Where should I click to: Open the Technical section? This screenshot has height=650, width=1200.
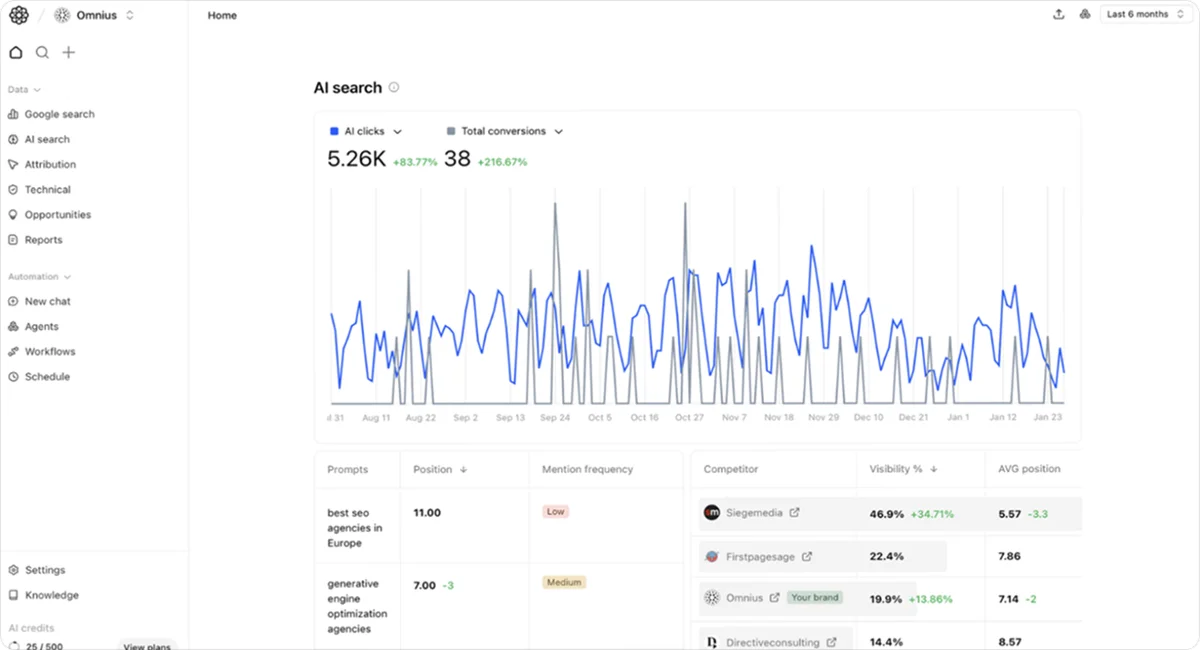tap(48, 189)
